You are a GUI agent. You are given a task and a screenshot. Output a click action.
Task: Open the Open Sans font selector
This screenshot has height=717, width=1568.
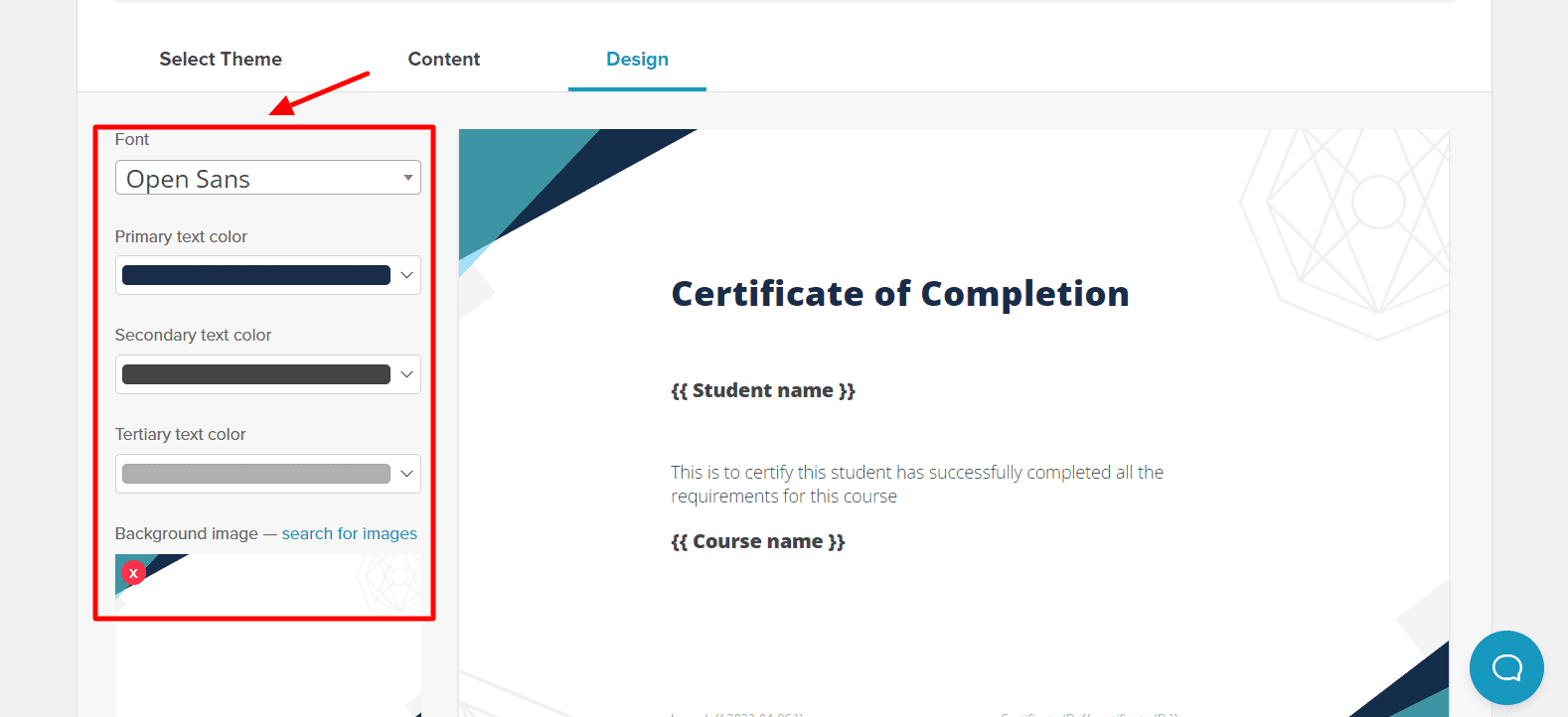pyautogui.click(x=258, y=179)
